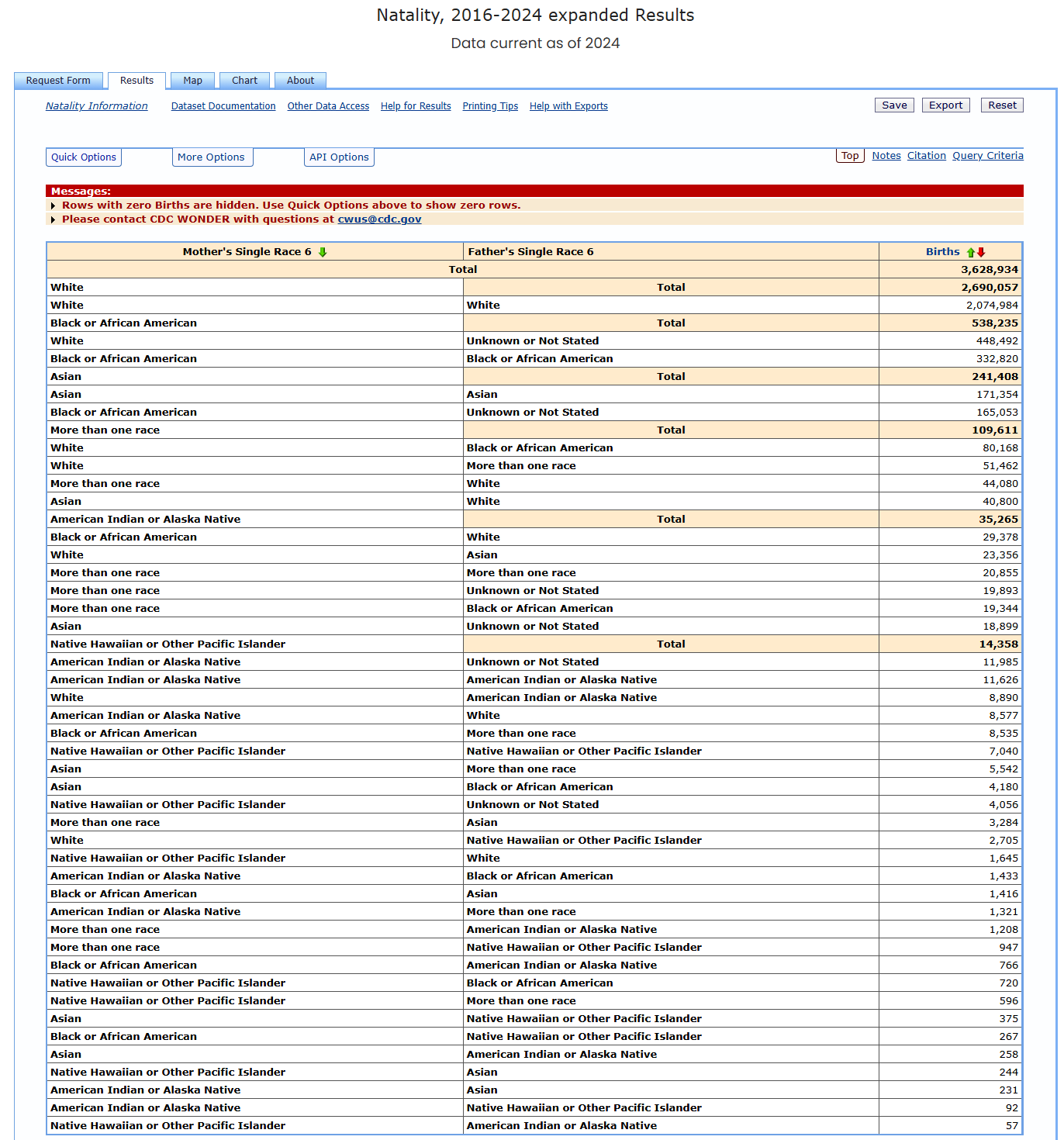Click the Births column header link
The width and height of the screenshot is (1064, 1140).
942,252
